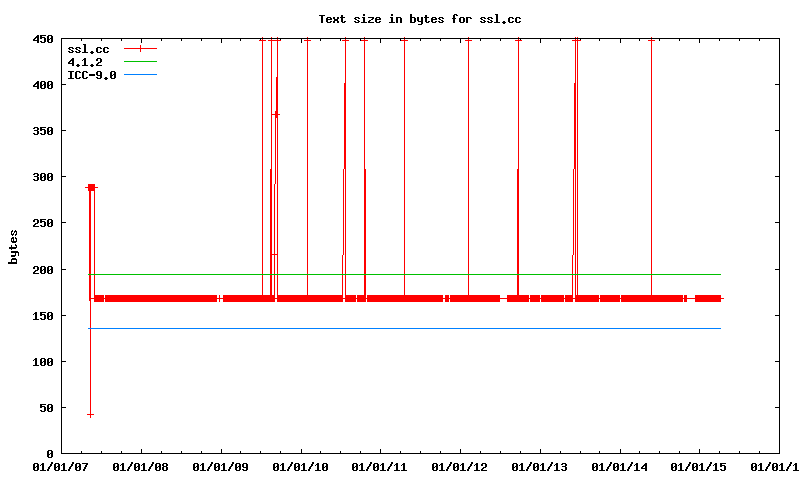Screen dimensions: 800x480
Task: Click the lowest red data point near 42 bytes
Action: pyautogui.click(x=90, y=414)
